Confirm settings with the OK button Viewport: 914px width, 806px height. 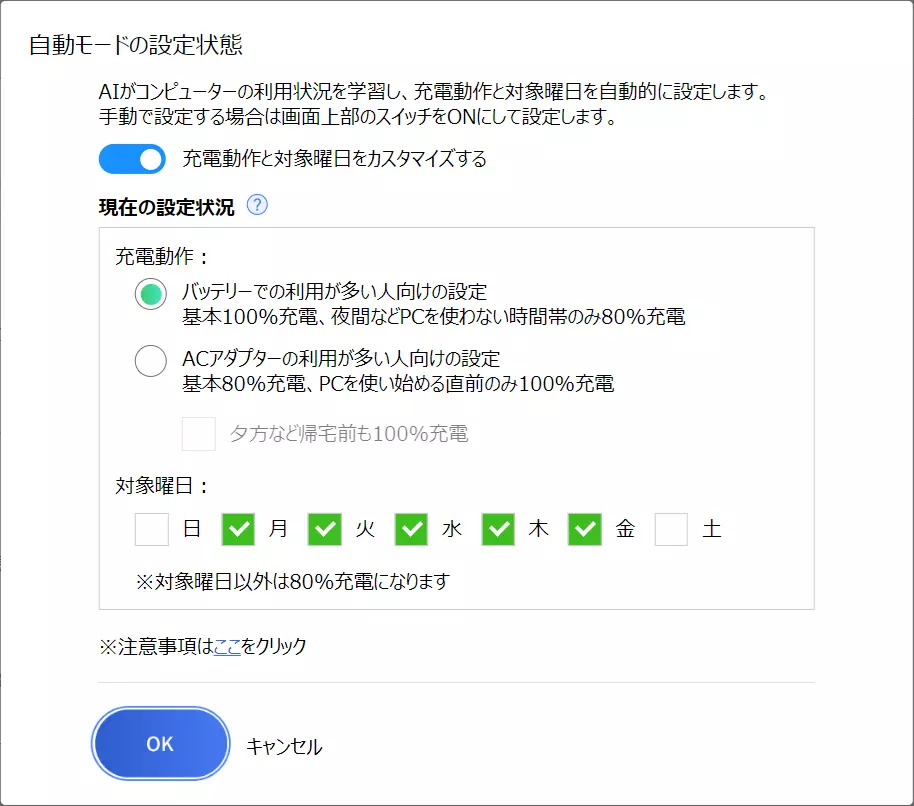point(161,744)
